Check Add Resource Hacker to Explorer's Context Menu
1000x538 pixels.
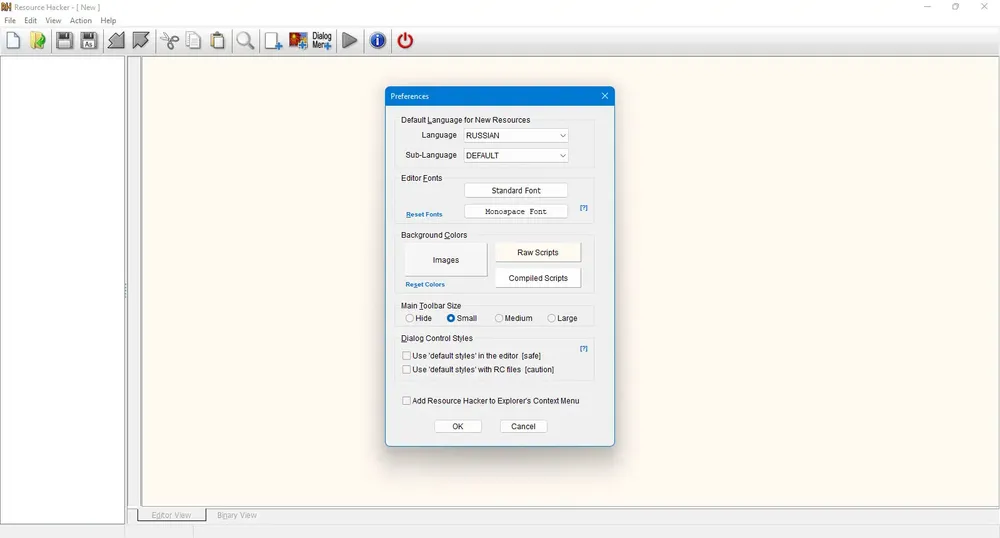coord(490,401)
